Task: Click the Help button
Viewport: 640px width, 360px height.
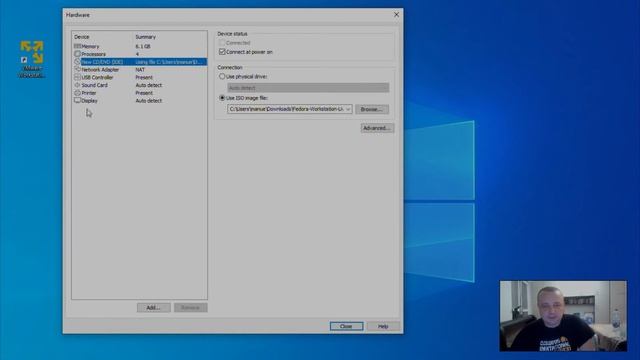Action: coord(383,326)
